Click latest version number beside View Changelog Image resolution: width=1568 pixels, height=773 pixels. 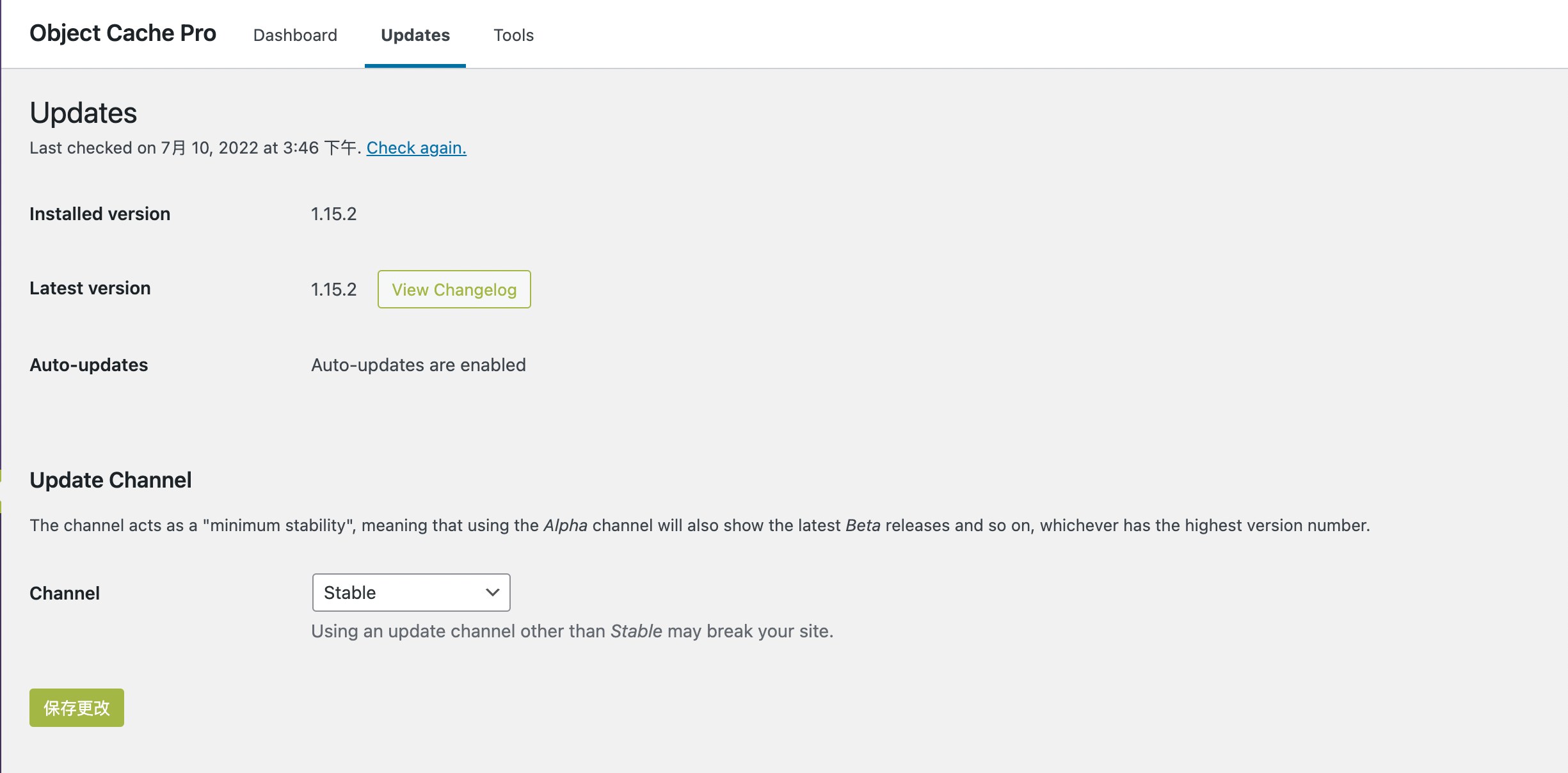[x=333, y=289]
